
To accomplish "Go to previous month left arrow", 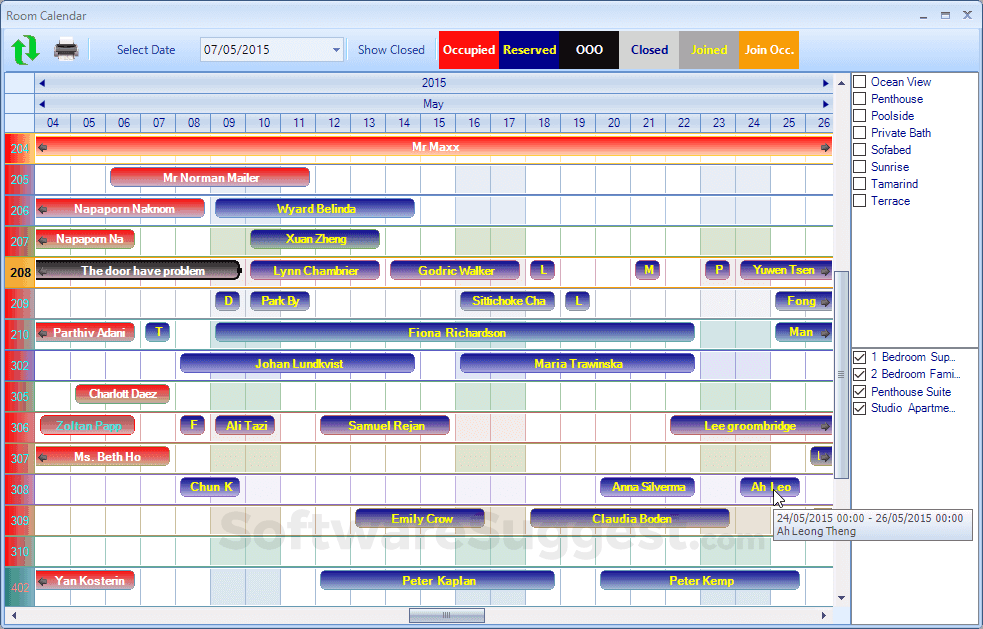I will click(x=42, y=104).
